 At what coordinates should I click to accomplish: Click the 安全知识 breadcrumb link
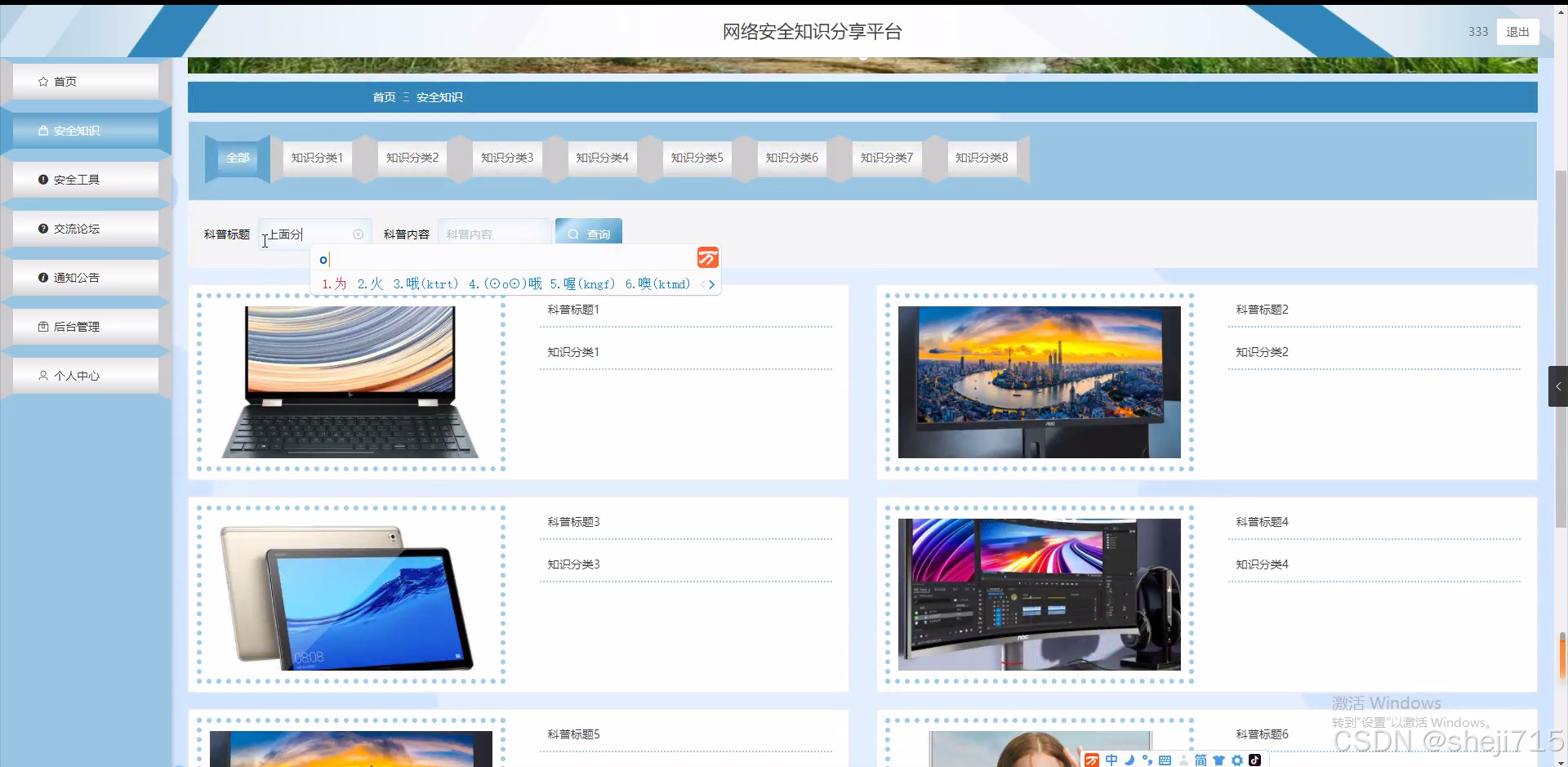click(439, 97)
